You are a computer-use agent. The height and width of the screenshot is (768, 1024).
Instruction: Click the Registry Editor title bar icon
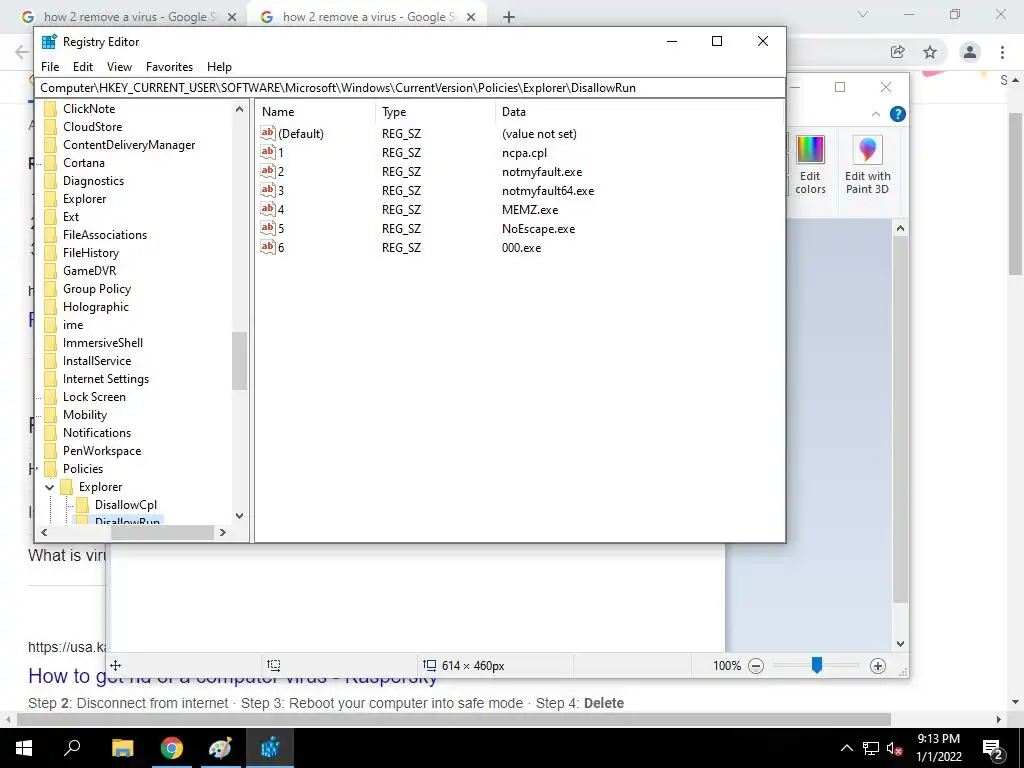[x=49, y=42]
